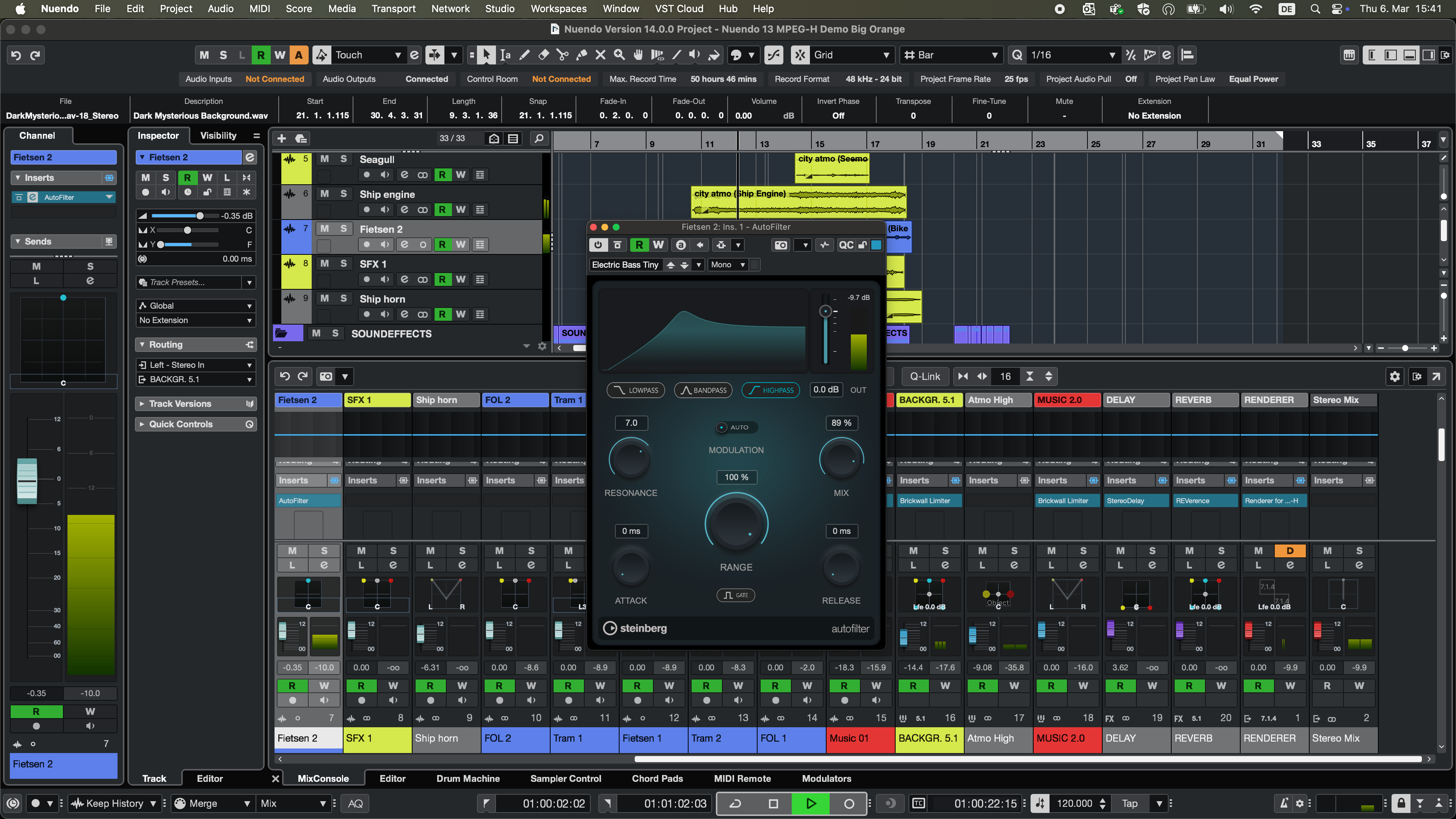Select the Scissors split tool
Screen dimensions: 1456x819
(562, 55)
